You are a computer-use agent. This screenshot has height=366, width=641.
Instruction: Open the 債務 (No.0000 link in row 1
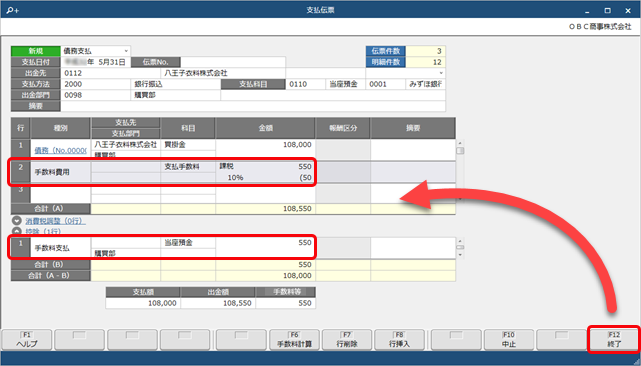pos(61,150)
